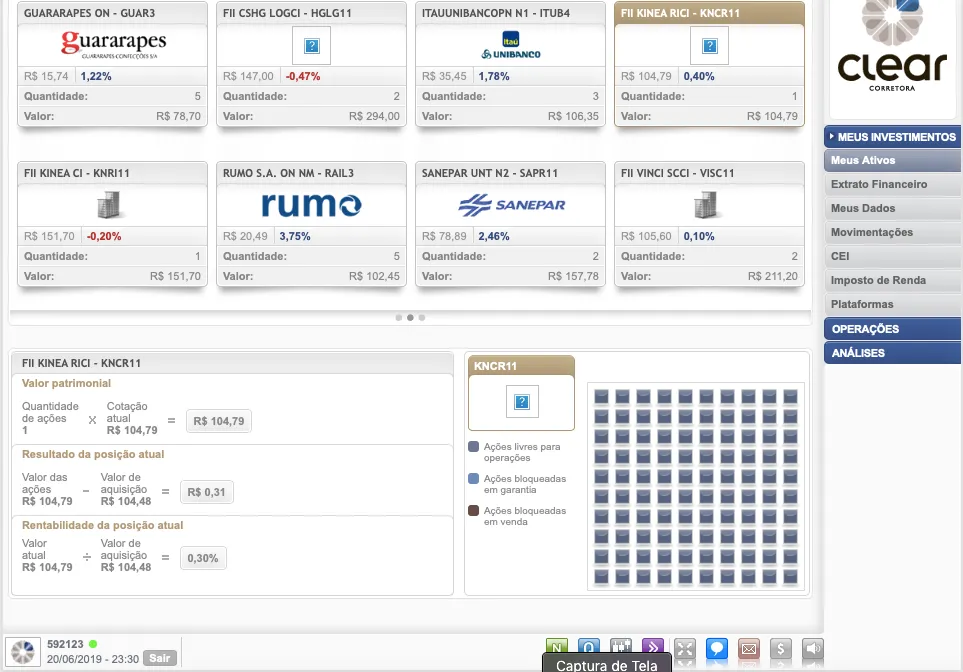Click the blue O icon in bottom toolbar
963x672 pixels.
pyautogui.click(x=589, y=648)
